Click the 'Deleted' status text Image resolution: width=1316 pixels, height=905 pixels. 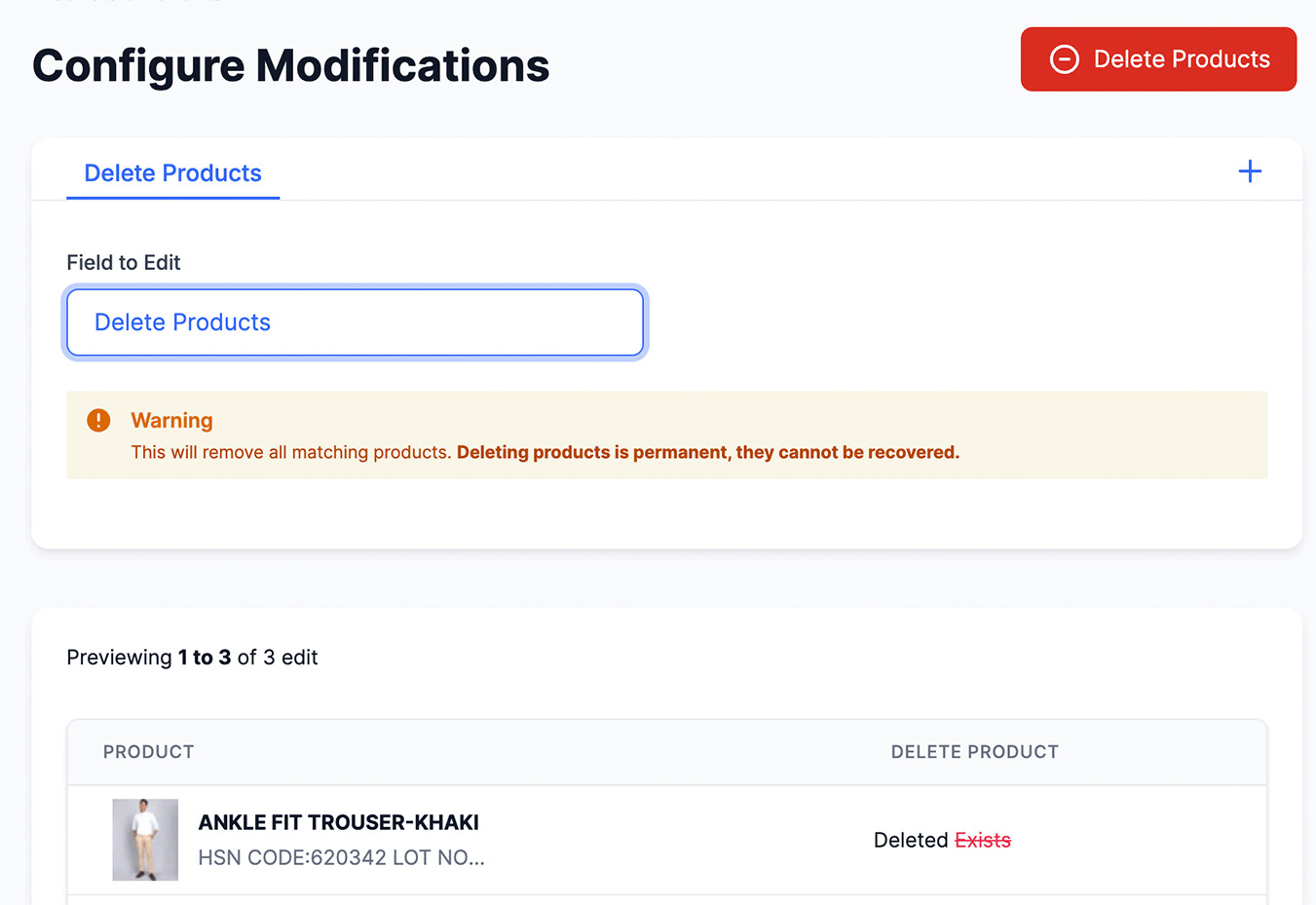[x=911, y=840]
